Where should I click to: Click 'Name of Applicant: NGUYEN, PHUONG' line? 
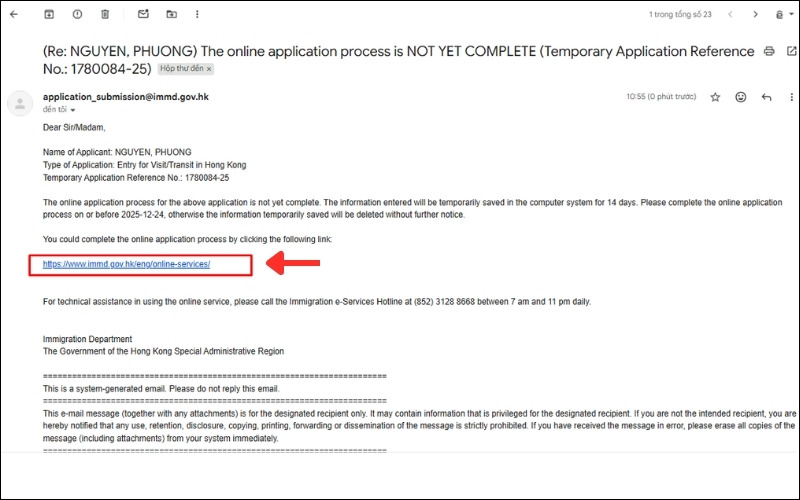click(117, 152)
